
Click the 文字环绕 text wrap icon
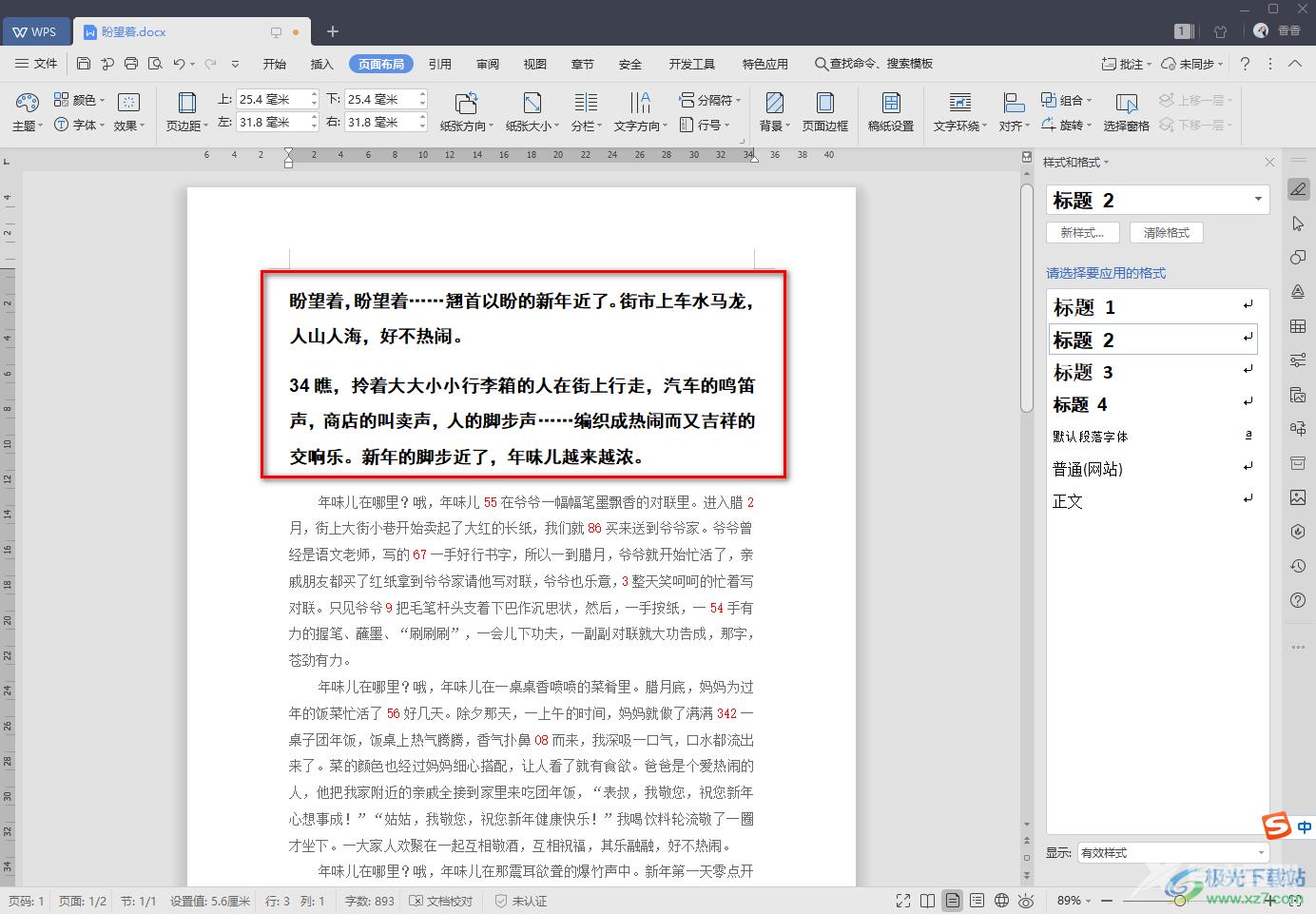coord(960,102)
